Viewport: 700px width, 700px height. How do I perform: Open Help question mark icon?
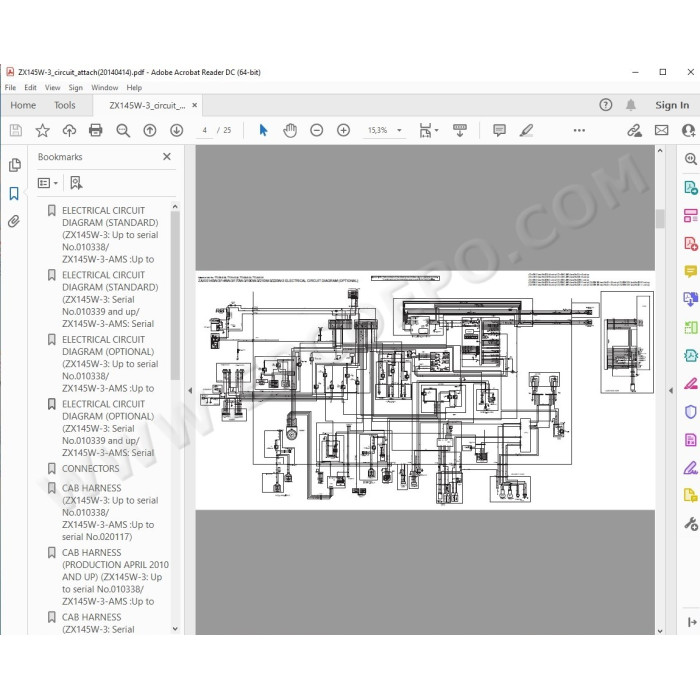coord(605,105)
